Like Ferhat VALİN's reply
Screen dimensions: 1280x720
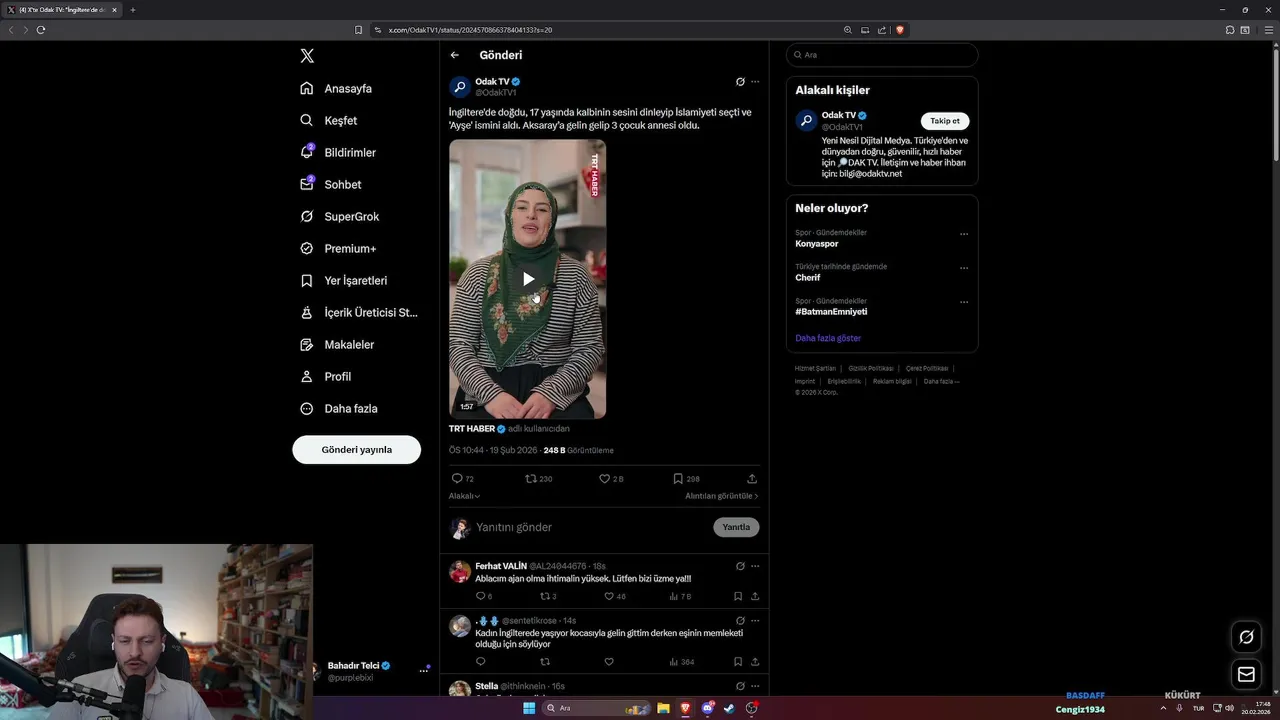click(x=609, y=596)
